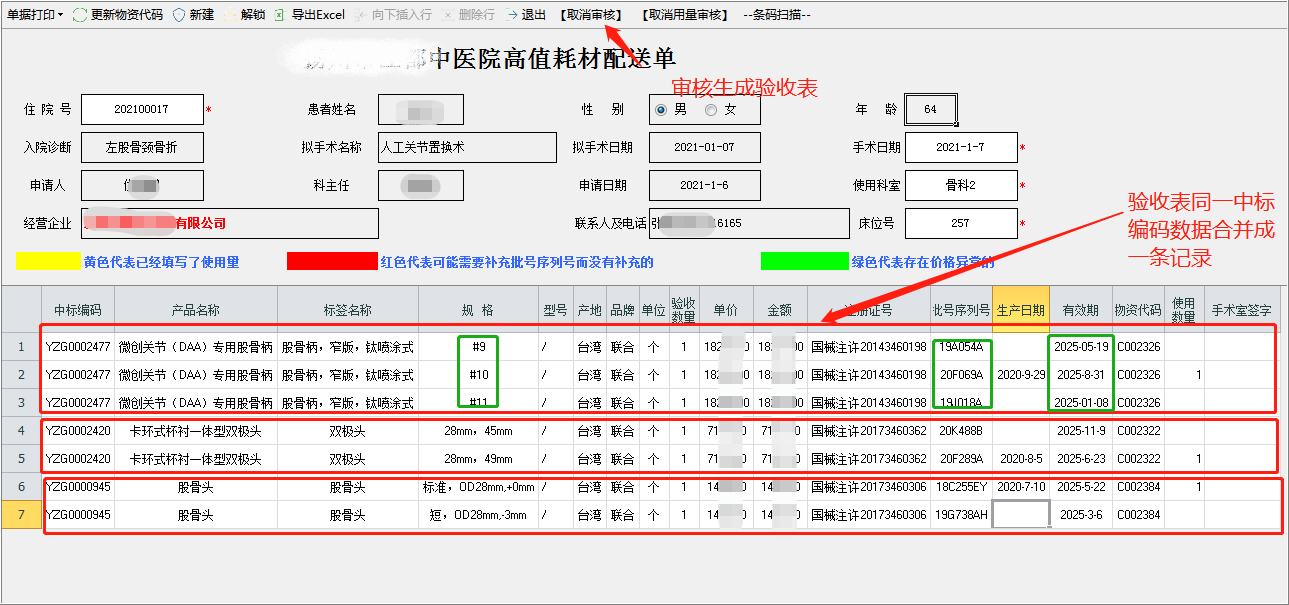This screenshot has height=605, width=1289.
Task: Click registration number 国械注许20173460362 in row 4
Action: (x=868, y=431)
